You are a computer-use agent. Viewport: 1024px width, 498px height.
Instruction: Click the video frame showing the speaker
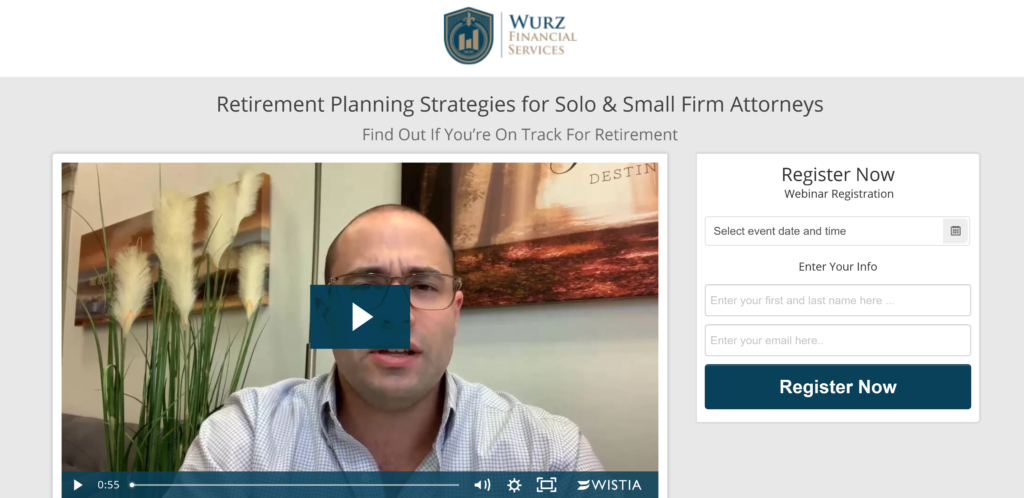coord(360,317)
